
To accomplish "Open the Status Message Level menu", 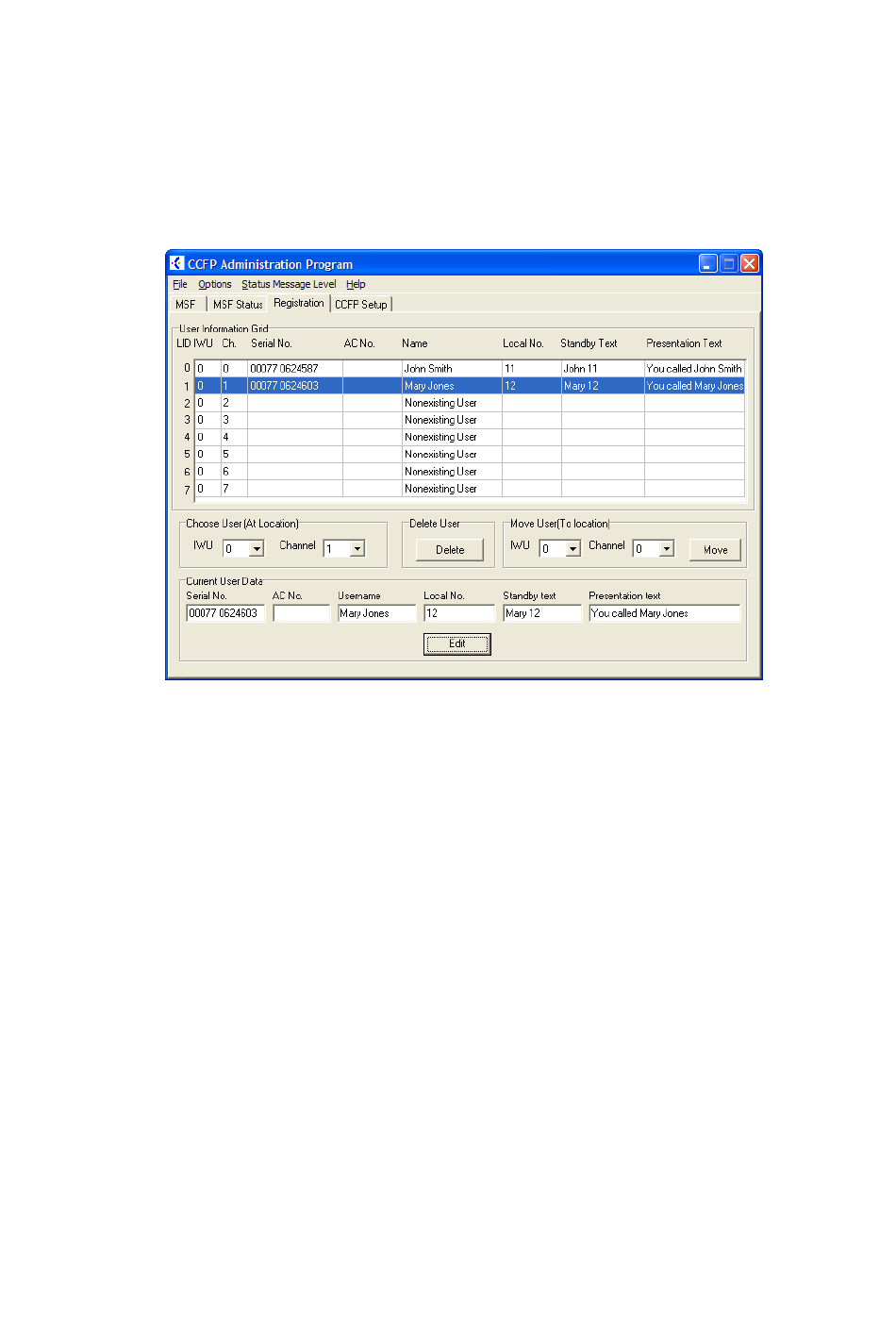I will tap(288, 284).
